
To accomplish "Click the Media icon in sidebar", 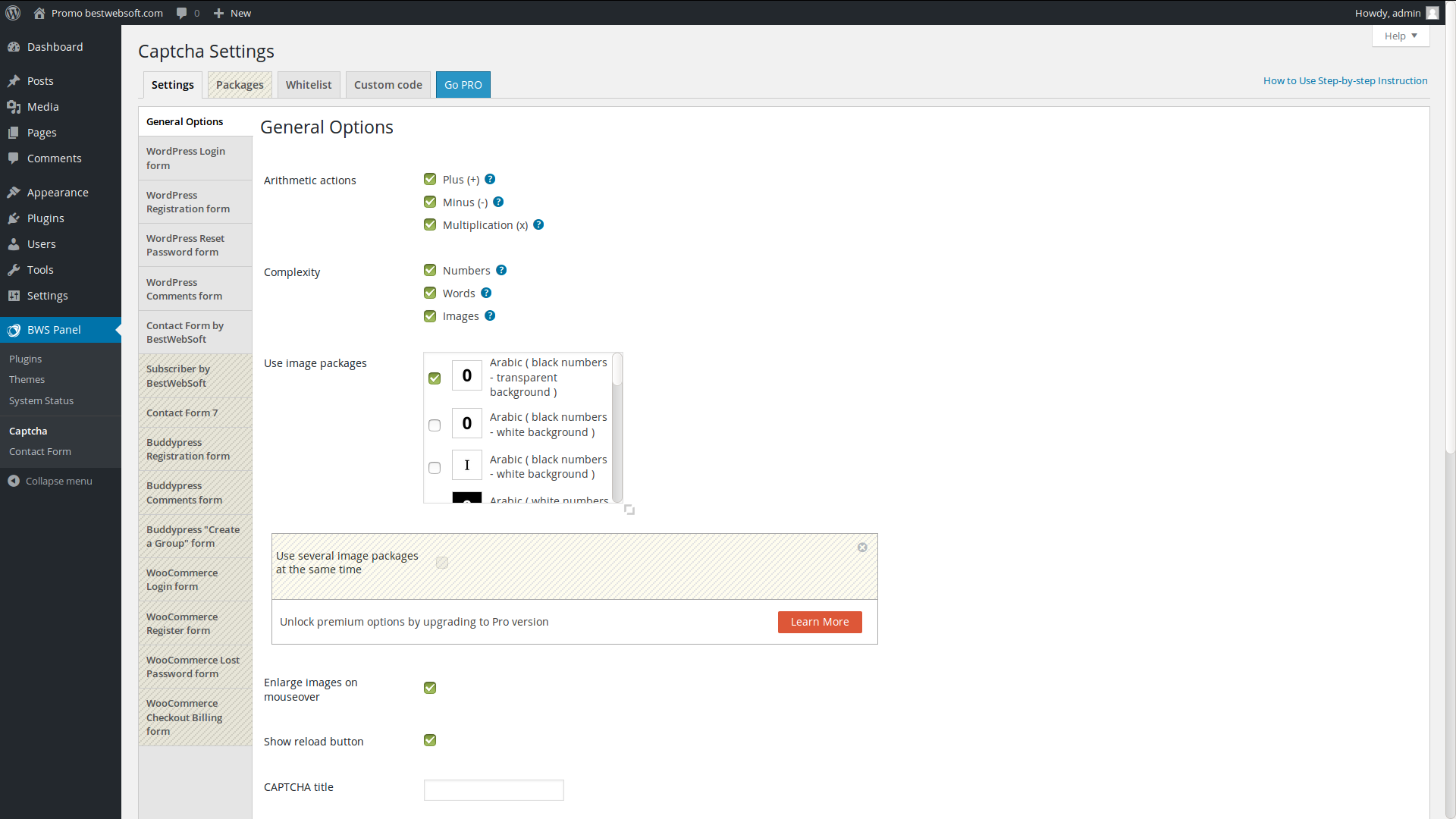I will click(14, 107).
